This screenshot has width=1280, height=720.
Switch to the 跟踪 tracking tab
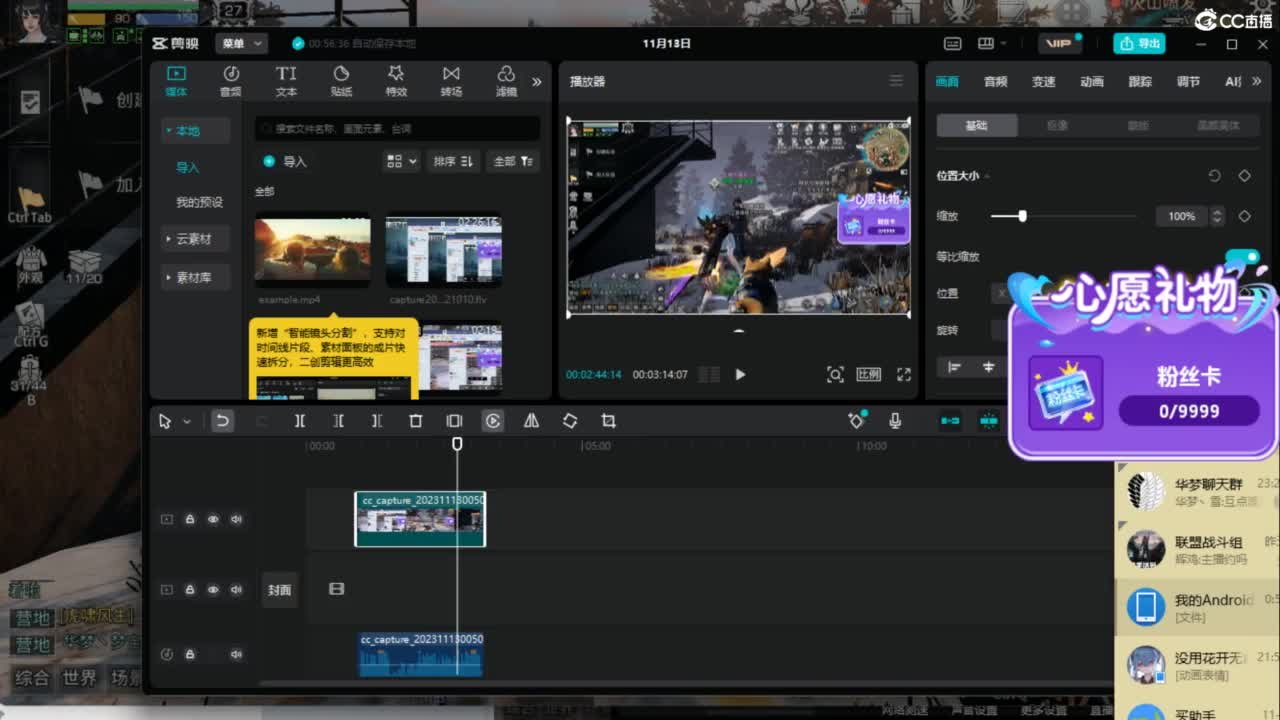click(x=1140, y=82)
